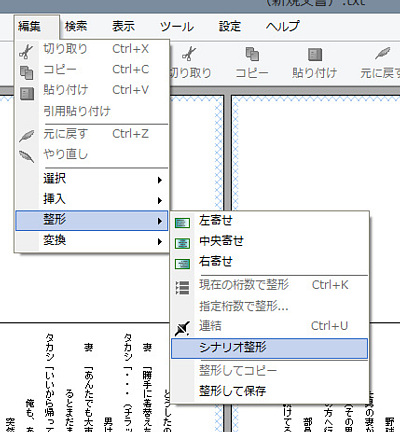Choose 整形して保存 from the submenu
This screenshot has width=400, height=432.
coord(269,391)
